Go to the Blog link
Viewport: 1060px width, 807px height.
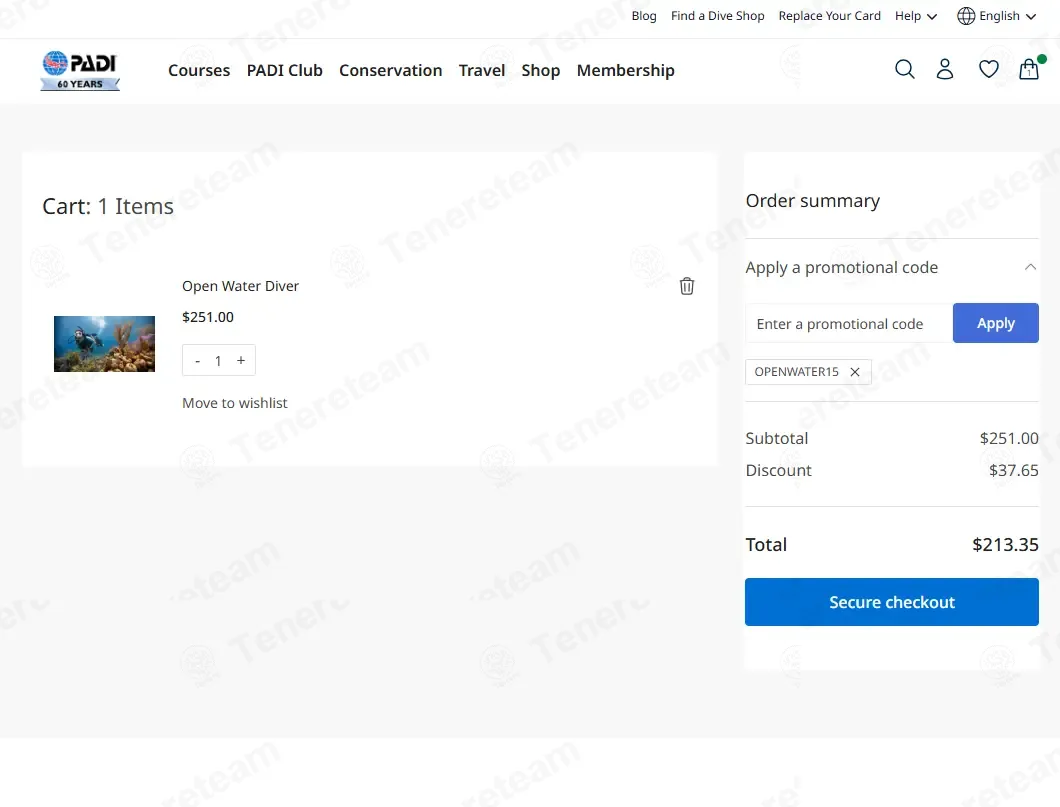tap(644, 16)
